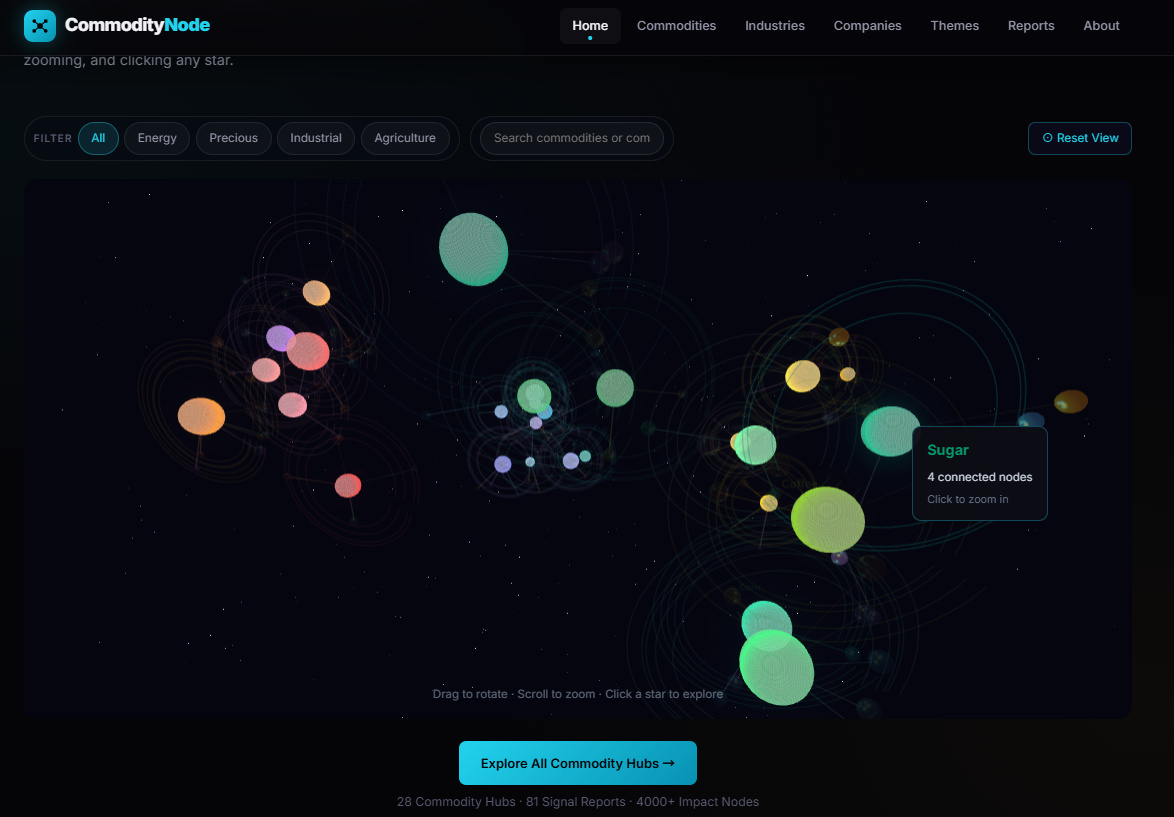
Task: Open the Themes menu
Action: coord(954,25)
